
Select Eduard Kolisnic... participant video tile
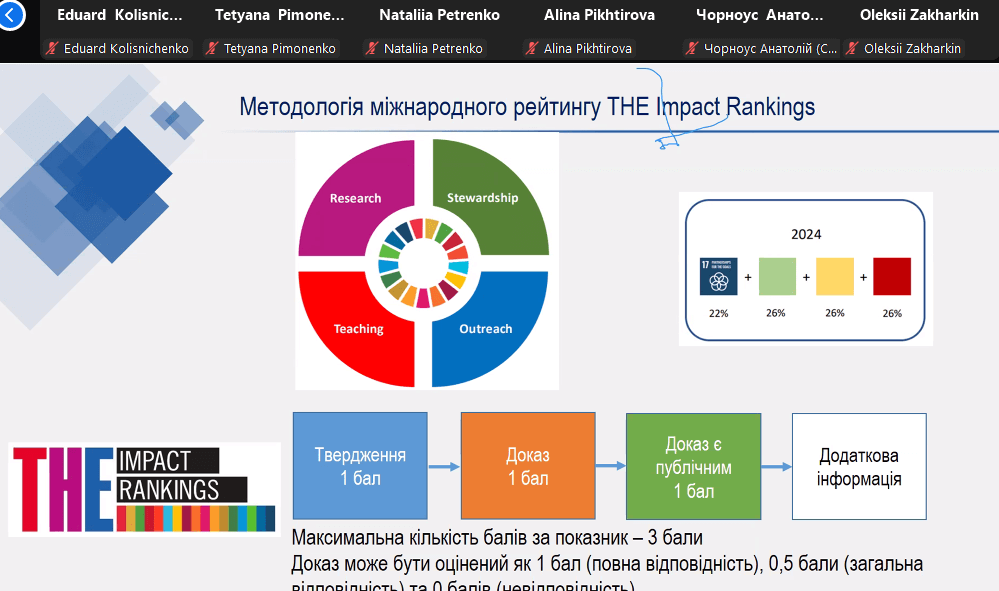pyautogui.click(x=120, y=31)
